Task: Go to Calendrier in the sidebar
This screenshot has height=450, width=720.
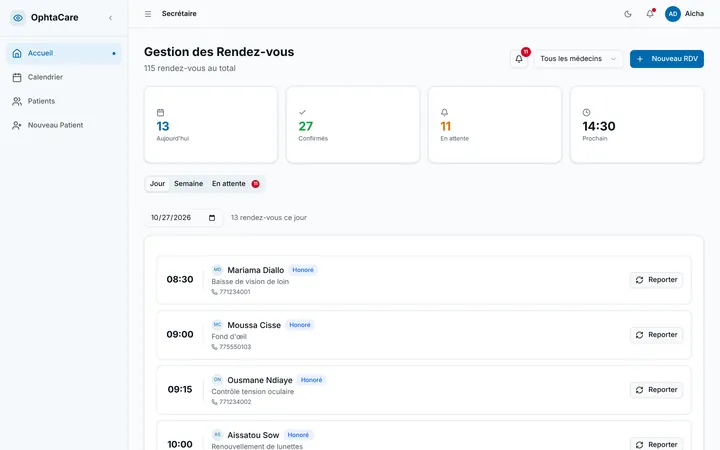Action: point(64,77)
